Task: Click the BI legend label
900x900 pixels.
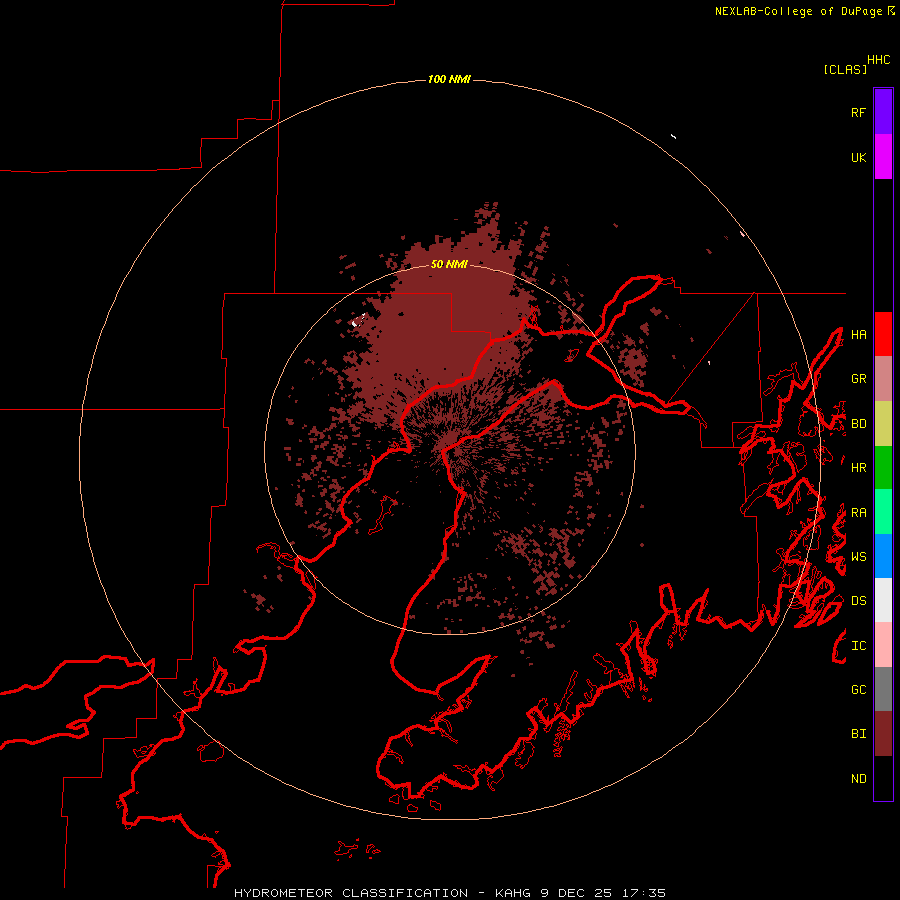Action: coord(858,734)
